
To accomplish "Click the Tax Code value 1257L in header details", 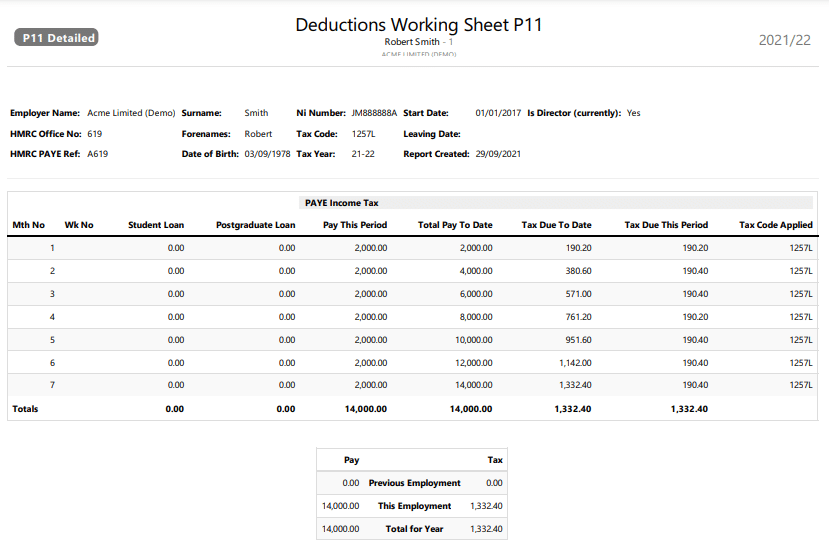I will (363, 134).
